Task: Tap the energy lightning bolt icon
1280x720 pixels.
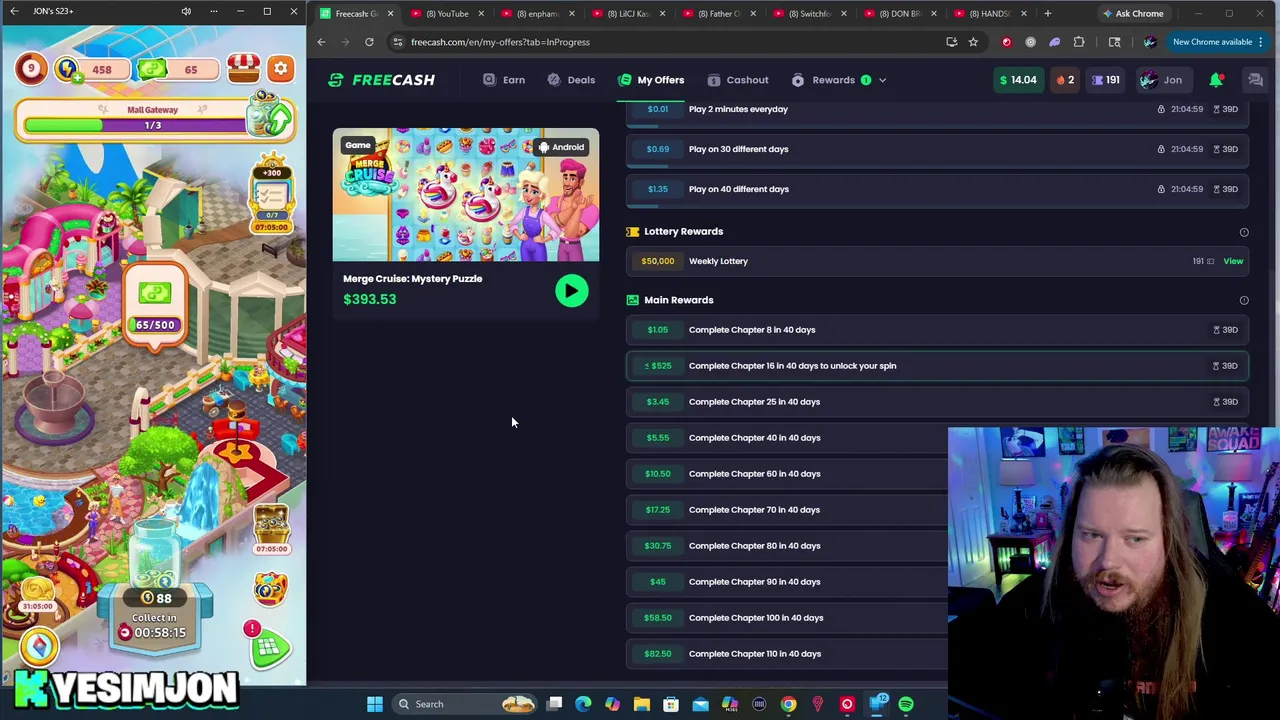Action: 66,69
